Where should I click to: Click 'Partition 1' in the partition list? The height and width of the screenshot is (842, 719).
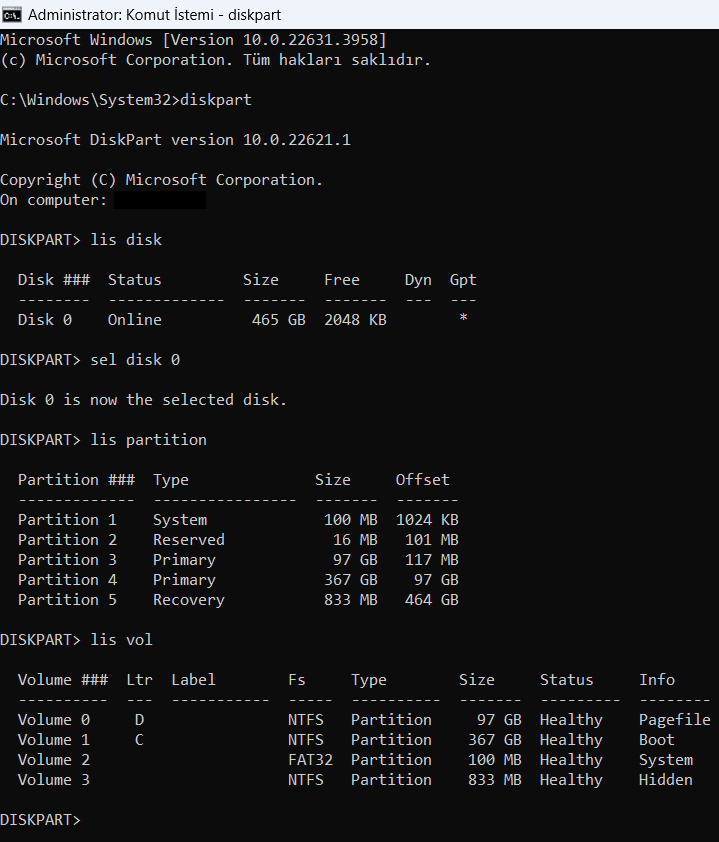coord(67,520)
